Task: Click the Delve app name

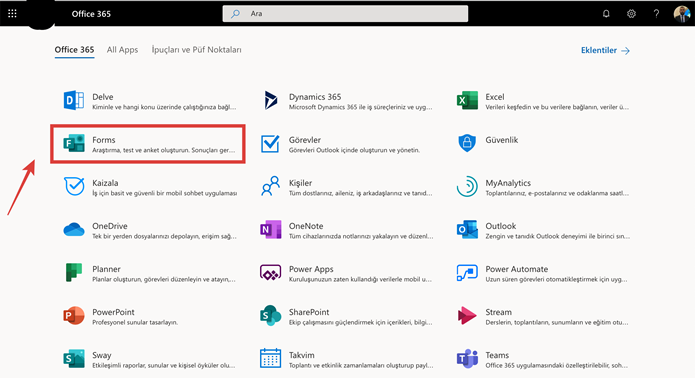Action: tap(103, 97)
